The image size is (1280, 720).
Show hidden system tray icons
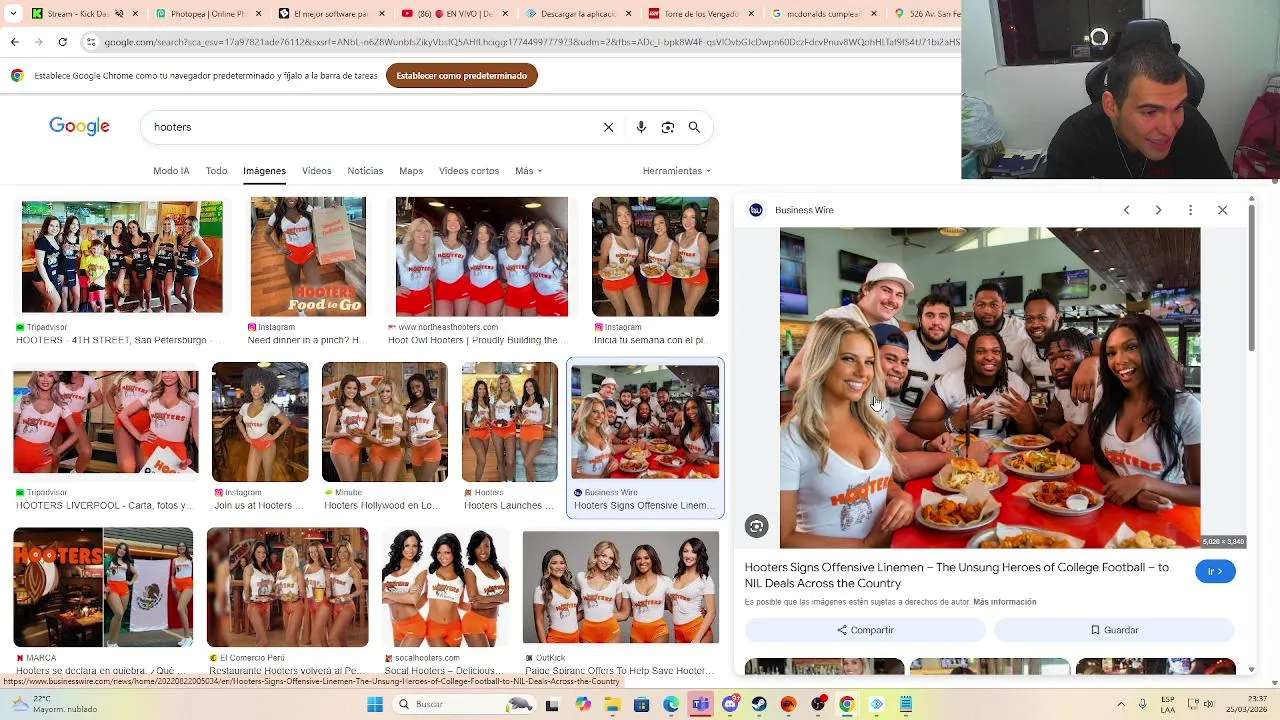click(1121, 704)
